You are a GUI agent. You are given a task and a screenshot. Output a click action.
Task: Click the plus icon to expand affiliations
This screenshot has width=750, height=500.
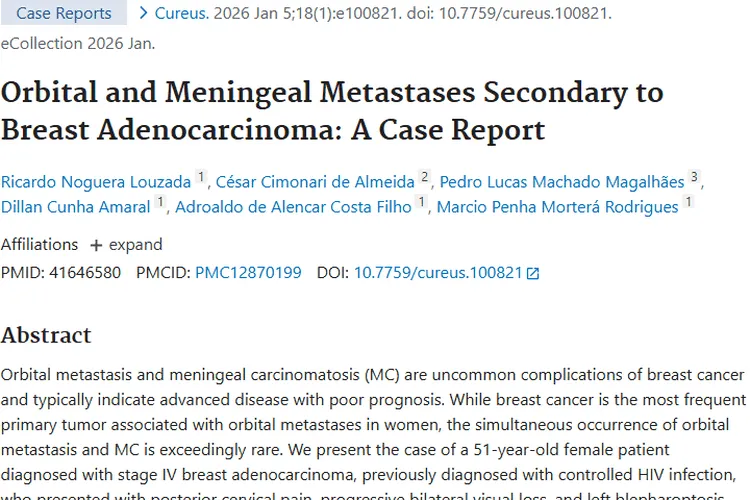pyautogui.click(x=96, y=245)
